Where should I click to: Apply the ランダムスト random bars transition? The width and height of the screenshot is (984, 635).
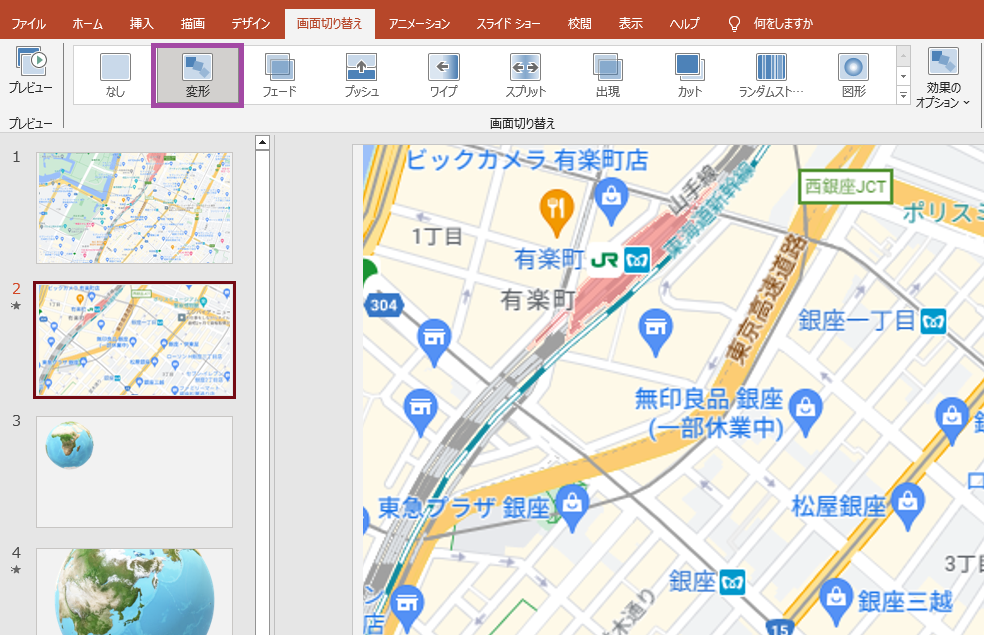pyautogui.click(x=771, y=75)
